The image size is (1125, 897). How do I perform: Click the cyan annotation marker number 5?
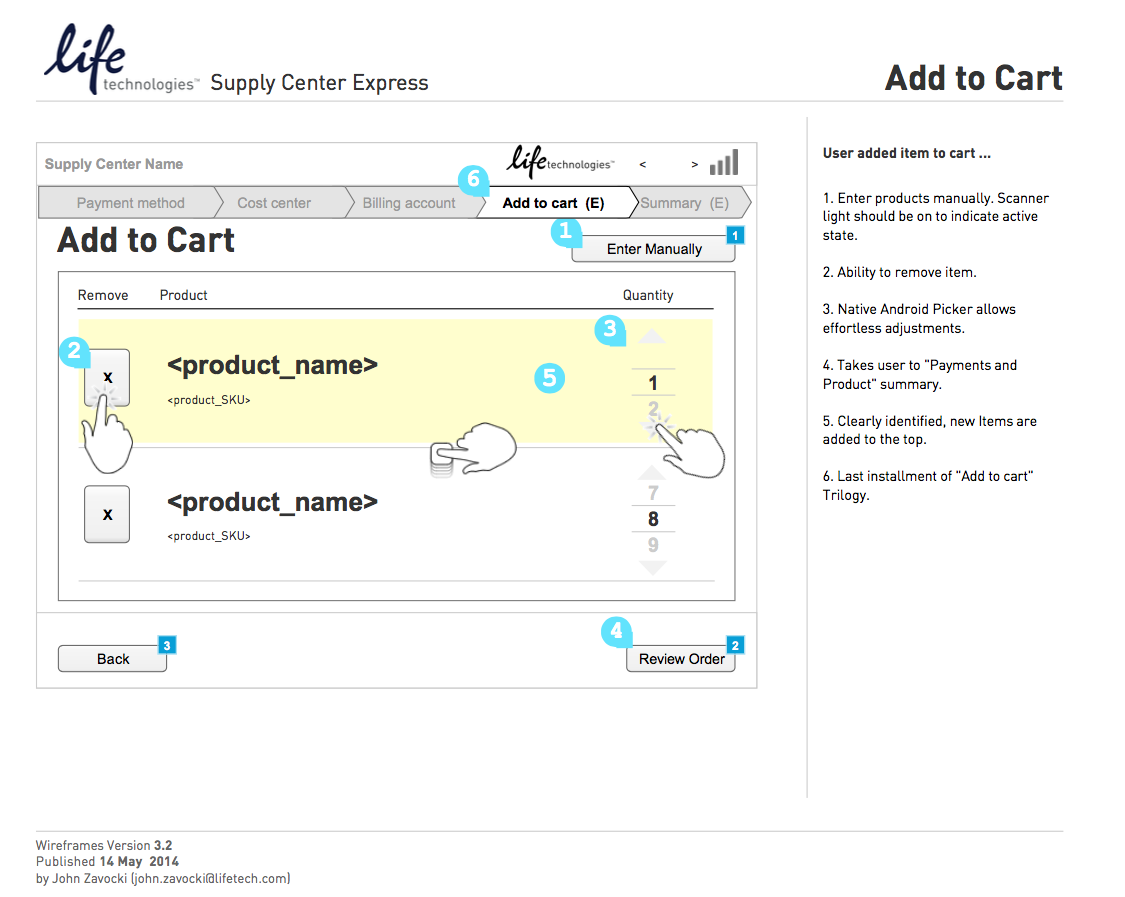click(549, 378)
